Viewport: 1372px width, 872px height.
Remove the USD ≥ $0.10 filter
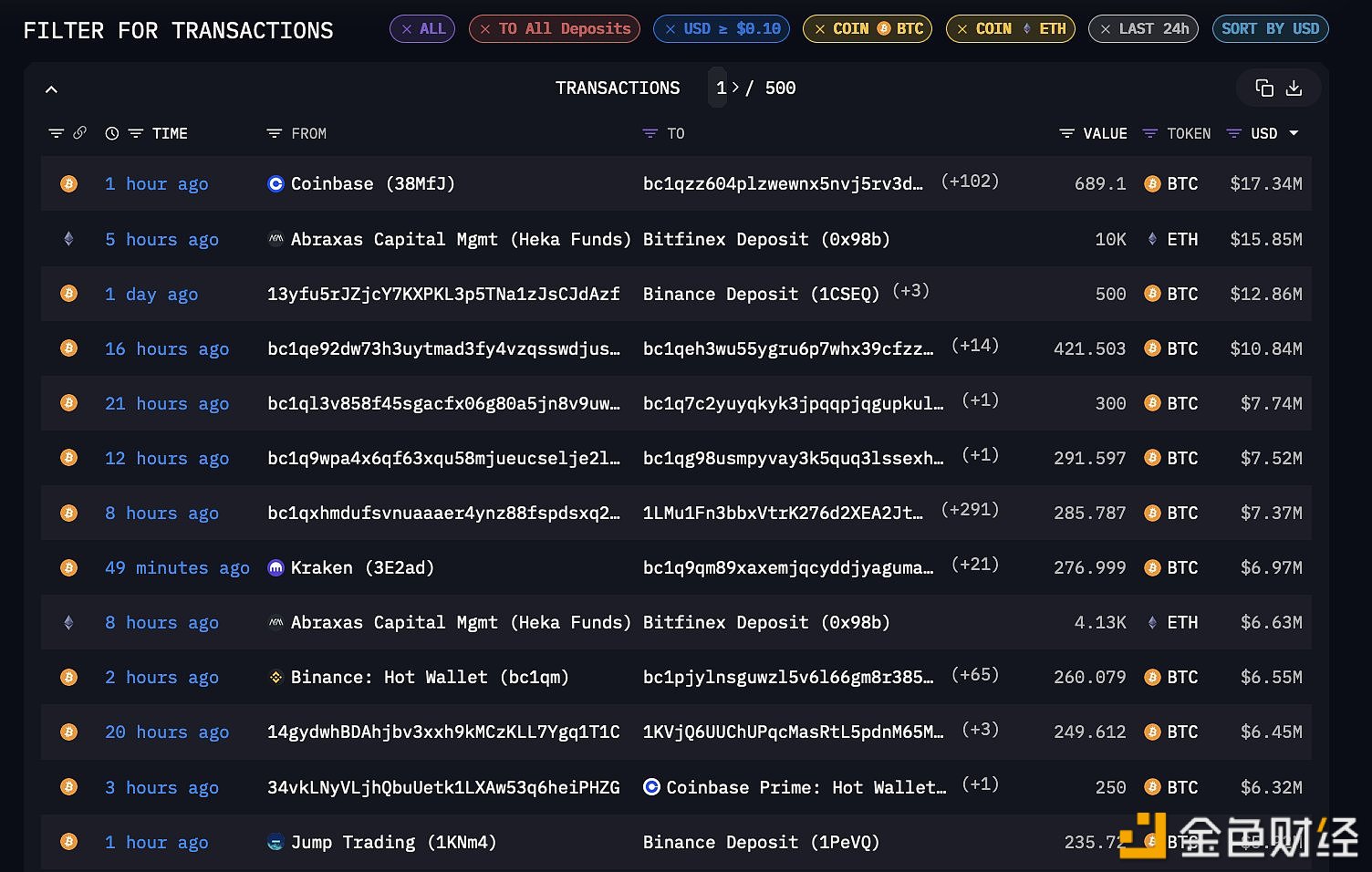670,29
